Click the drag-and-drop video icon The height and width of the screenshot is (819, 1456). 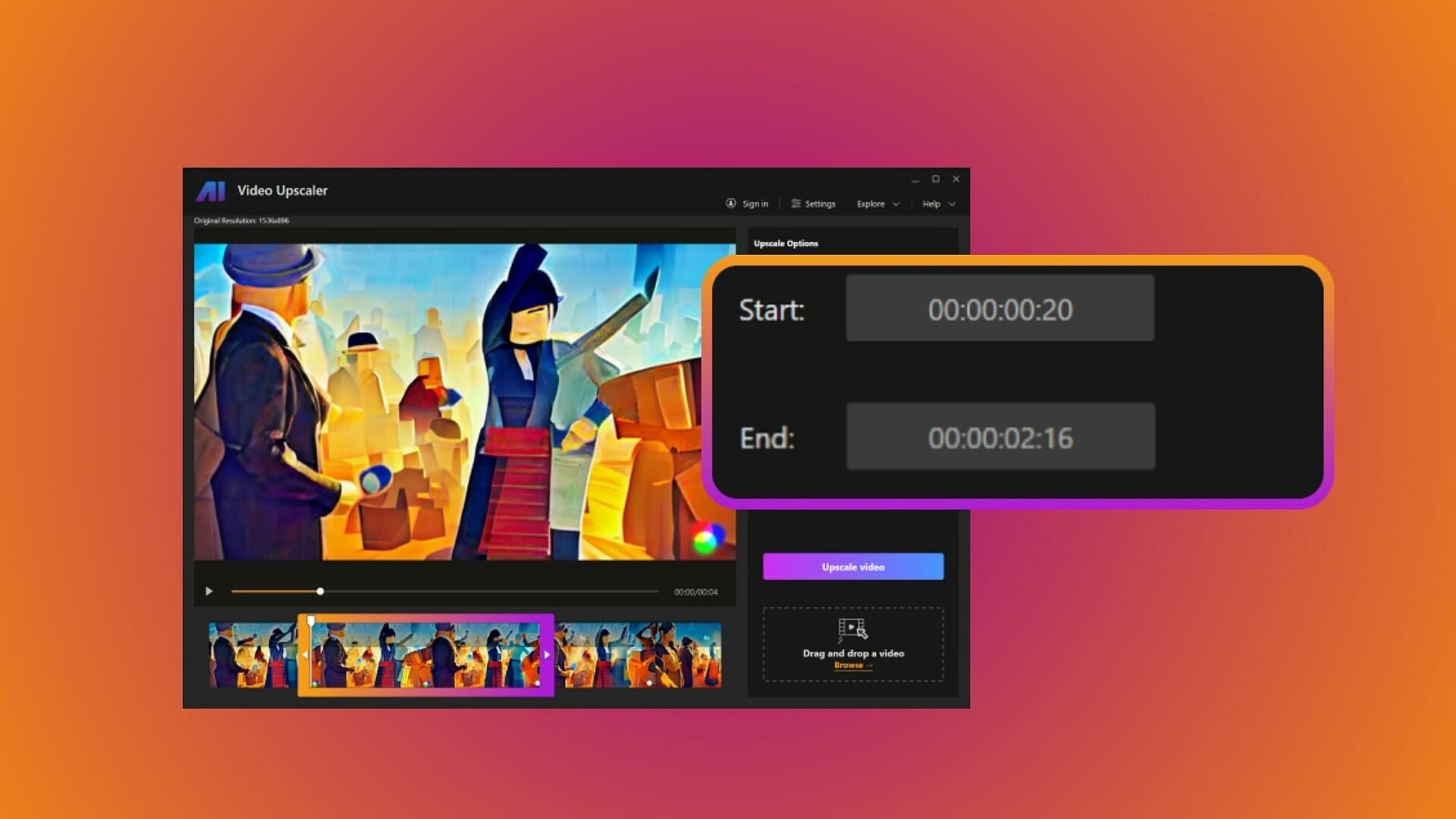(852, 629)
